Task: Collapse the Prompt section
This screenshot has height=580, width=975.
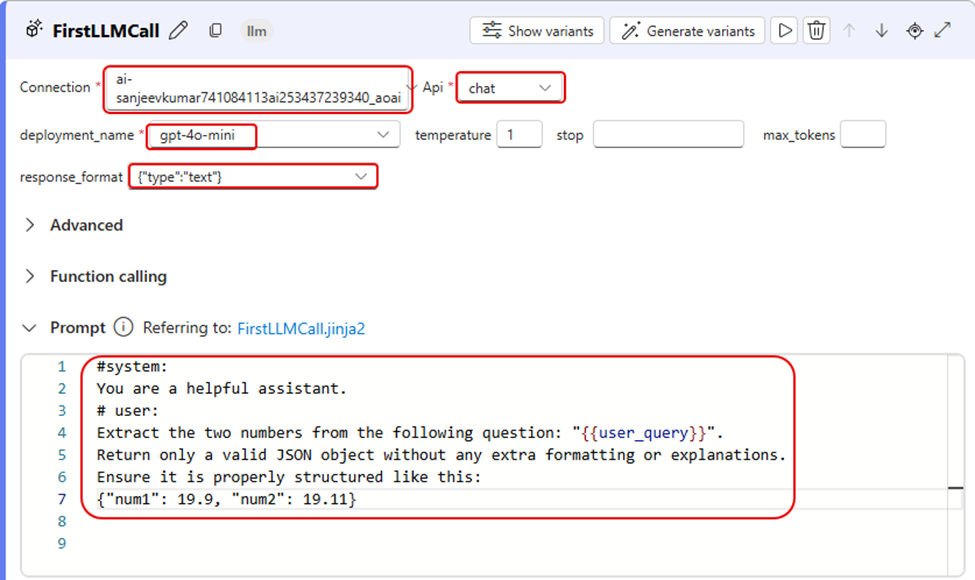Action: (x=30, y=327)
